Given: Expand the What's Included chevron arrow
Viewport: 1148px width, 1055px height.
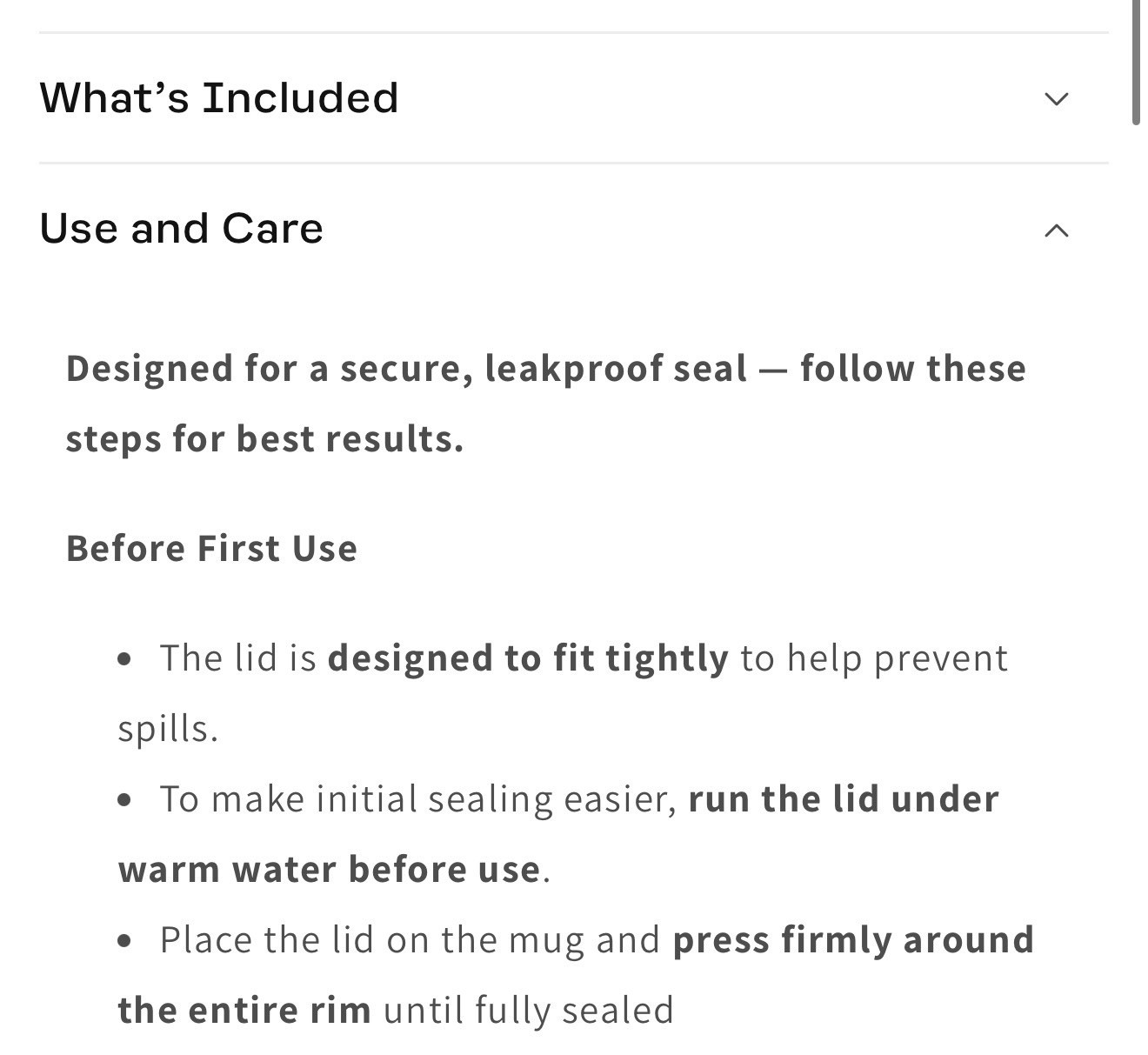Looking at the screenshot, I should (x=1056, y=98).
